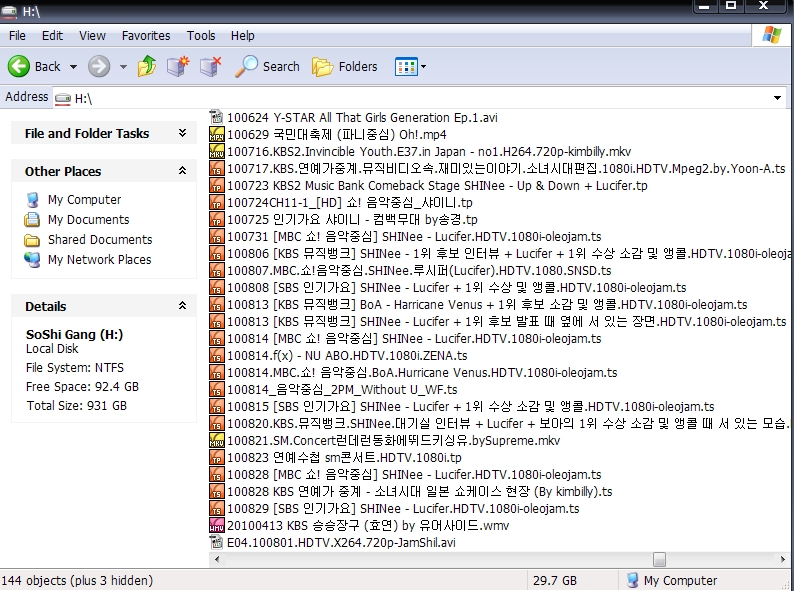Click the 29.7 GB status bar entry
Screen dimensions: 794x591
(555, 580)
